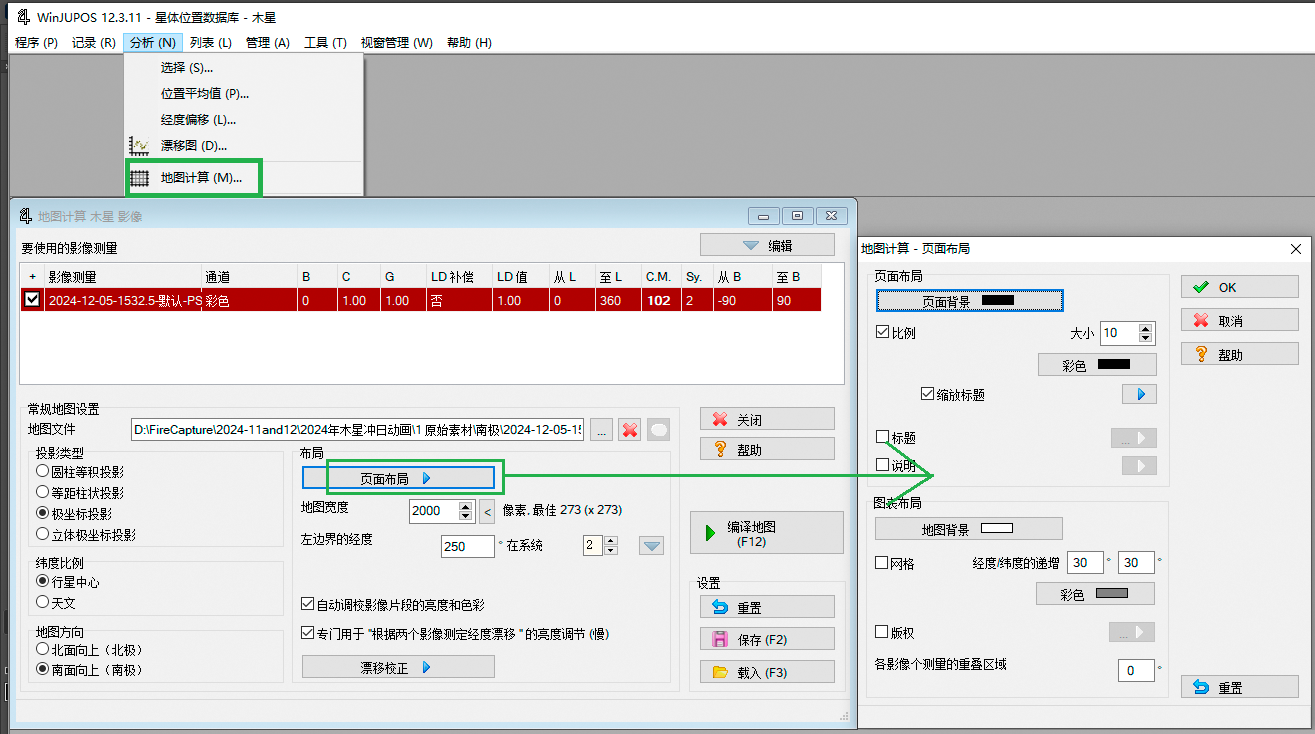Clear the map file with red X icon
This screenshot has height=734, width=1315.
coord(630,430)
